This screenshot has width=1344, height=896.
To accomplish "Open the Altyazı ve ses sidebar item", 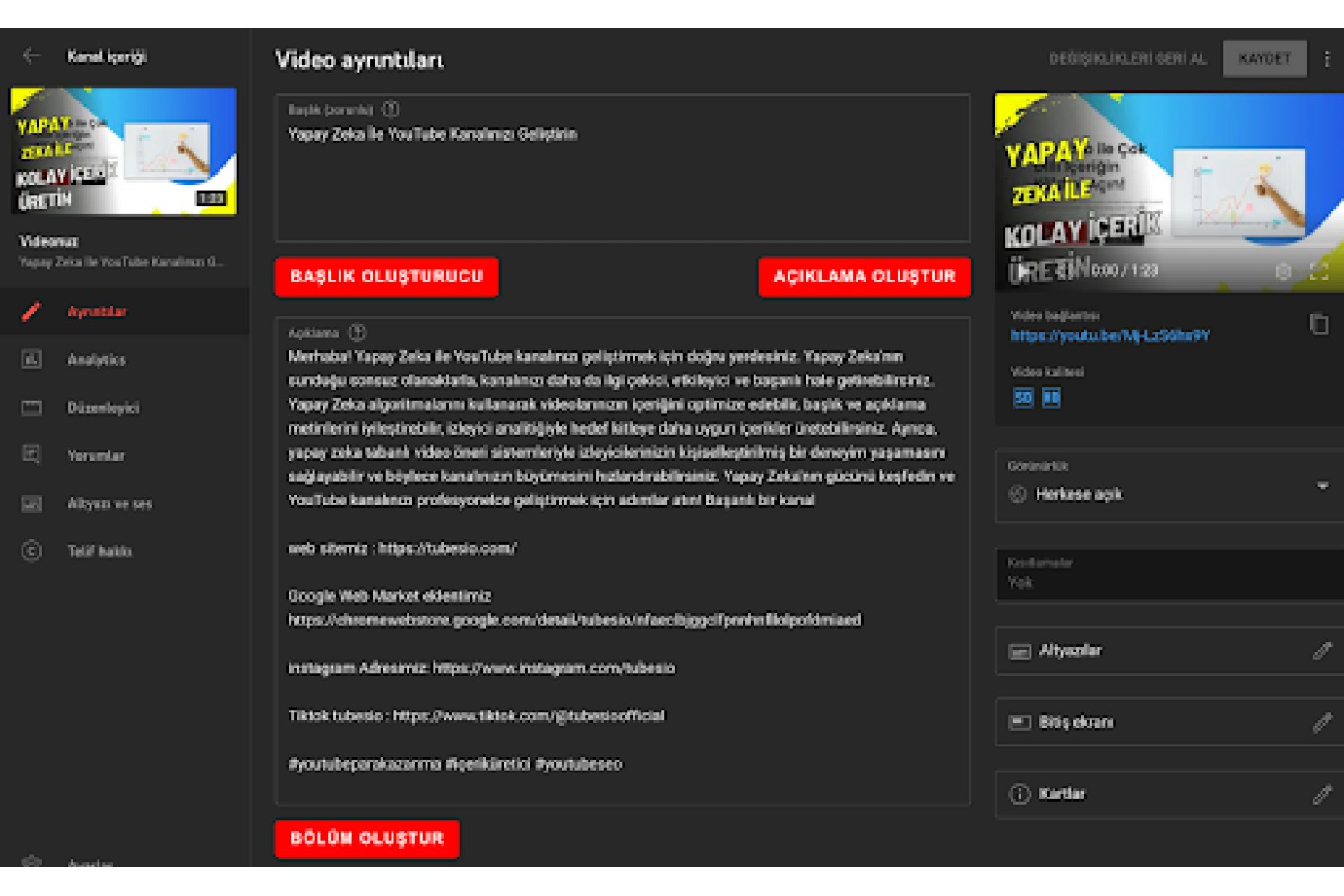I will click(x=125, y=504).
